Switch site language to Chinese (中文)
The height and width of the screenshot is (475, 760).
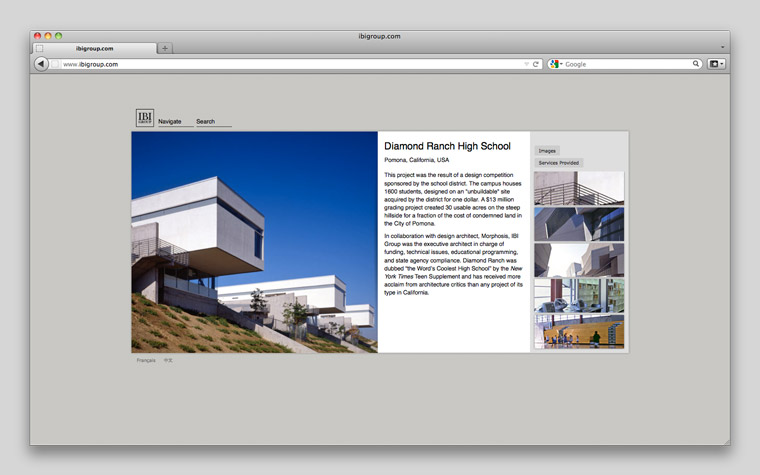(168, 360)
